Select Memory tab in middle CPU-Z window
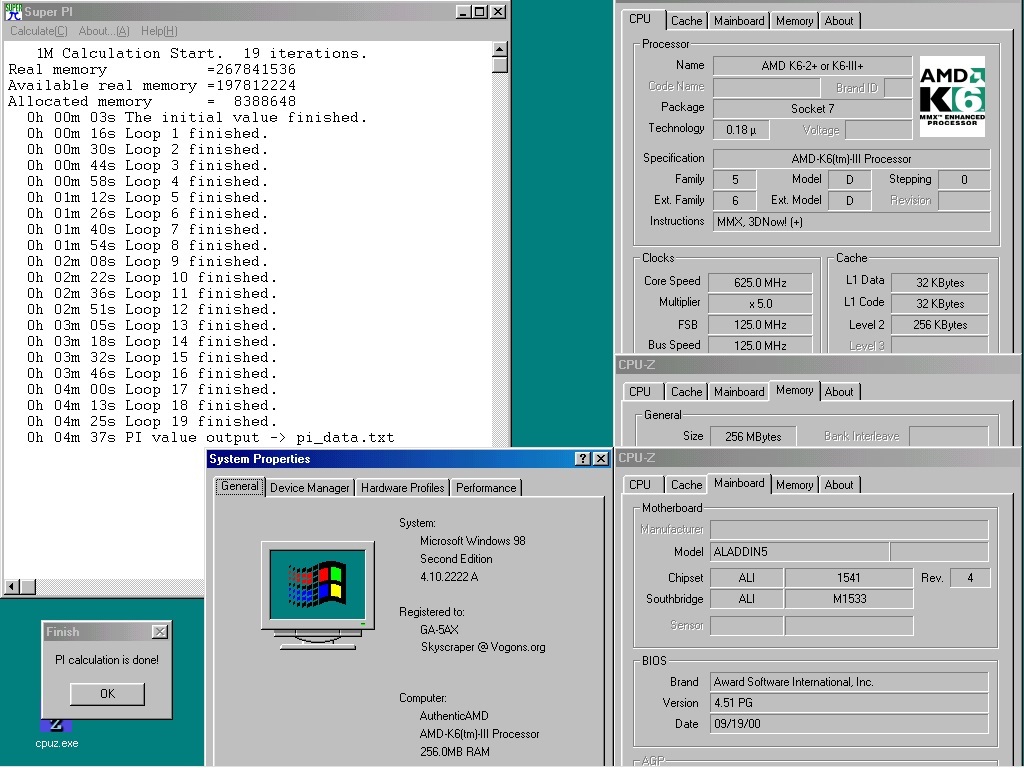Viewport: 1024px width, 768px height. point(794,391)
